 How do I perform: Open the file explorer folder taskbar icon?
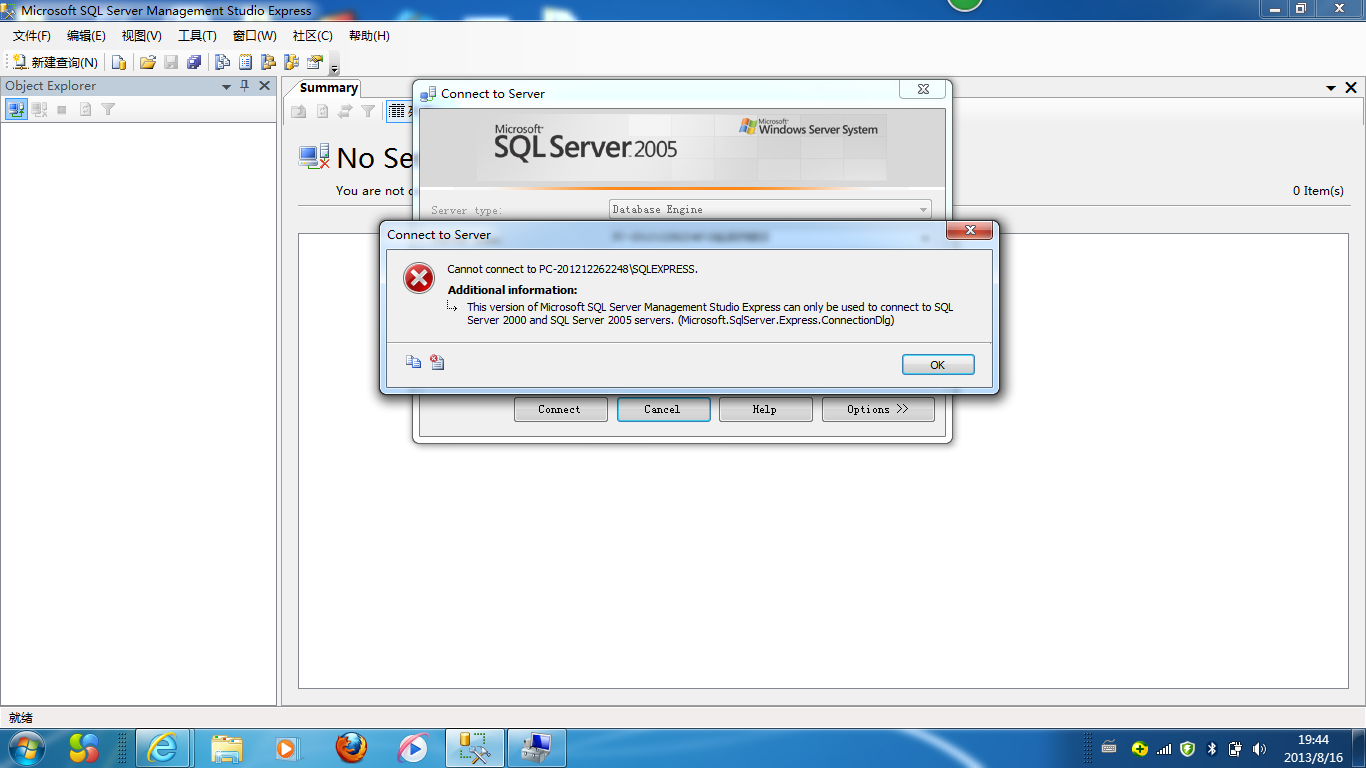point(227,748)
